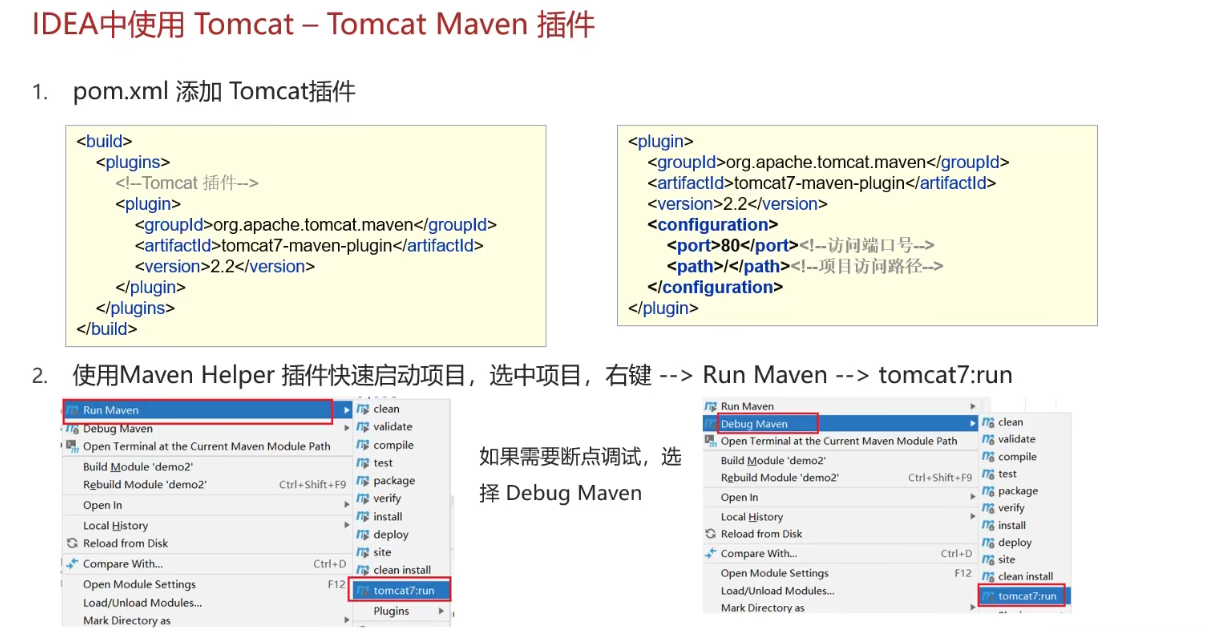This screenshot has height=639, width=1205.
Task: Click Debug Maven icon in menu with Debug Maven highlighted
Action: tap(711, 424)
